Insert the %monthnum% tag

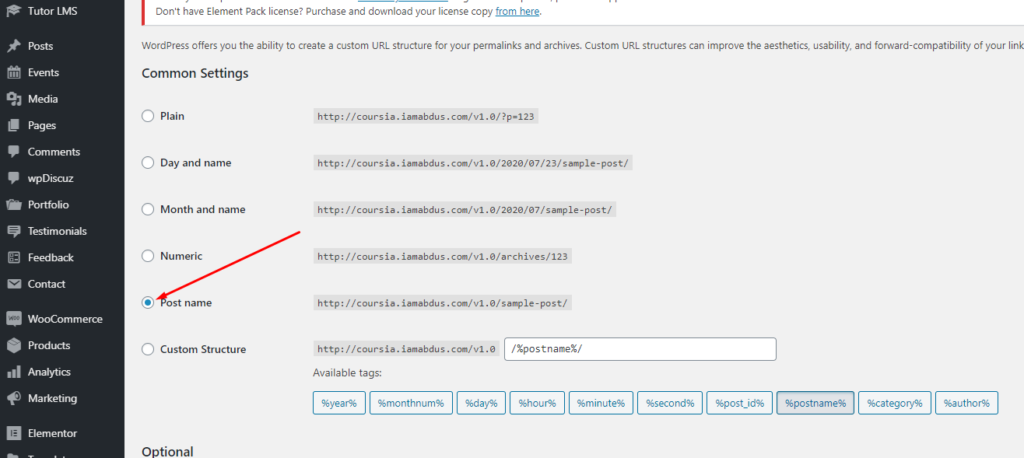point(411,403)
